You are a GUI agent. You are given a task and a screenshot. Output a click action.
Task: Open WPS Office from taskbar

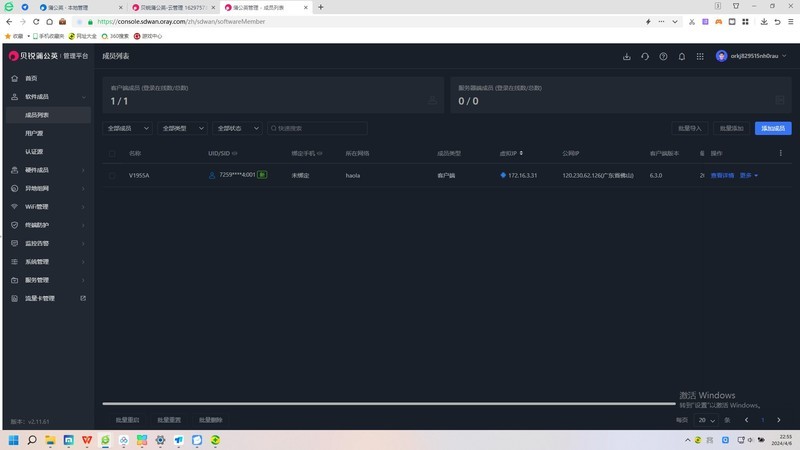pyautogui.click(x=87, y=440)
